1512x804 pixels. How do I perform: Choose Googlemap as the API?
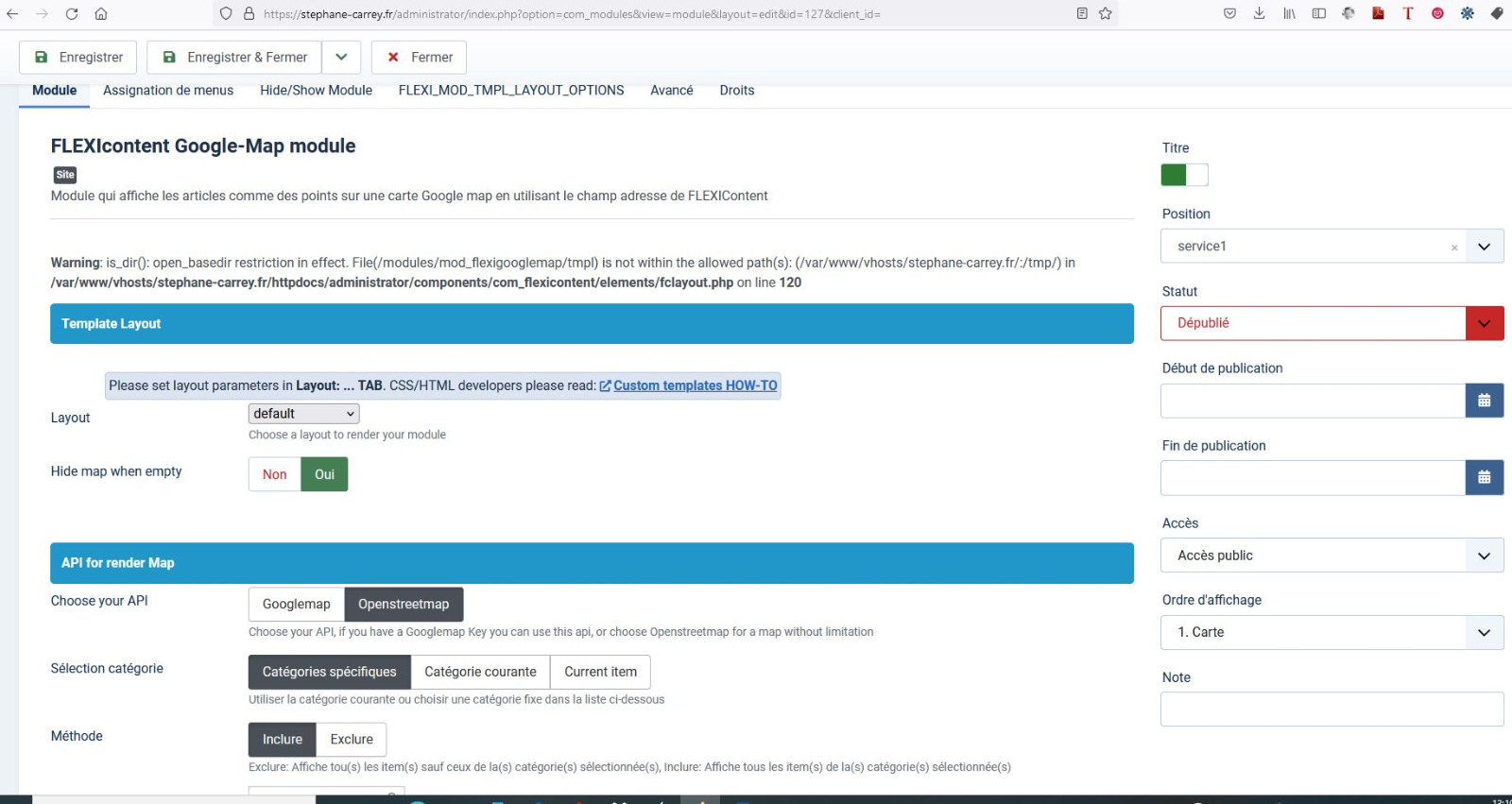pyautogui.click(x=297, y=605)
